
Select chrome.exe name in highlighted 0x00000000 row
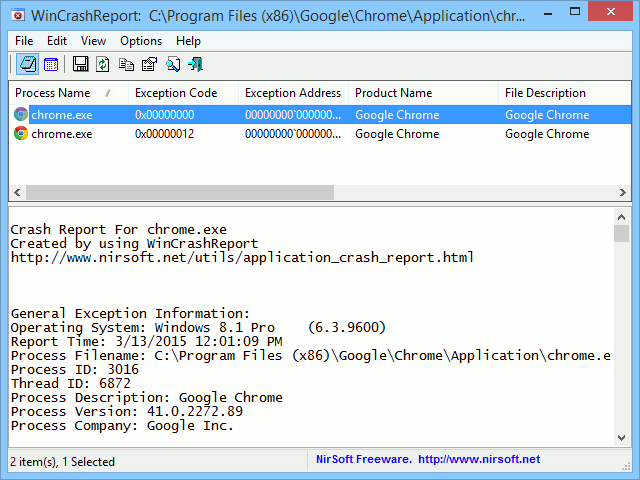pyautogui.click(x=62, y=115)
